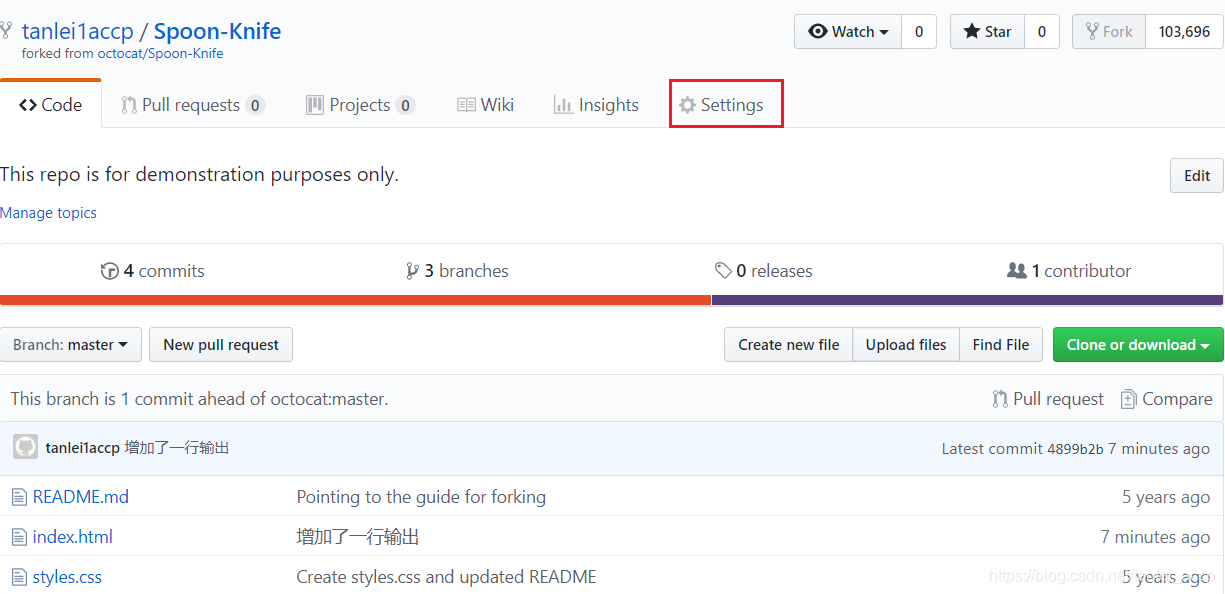Click the watchers count next to Watch
The image size is (1225, 594).
919,32
